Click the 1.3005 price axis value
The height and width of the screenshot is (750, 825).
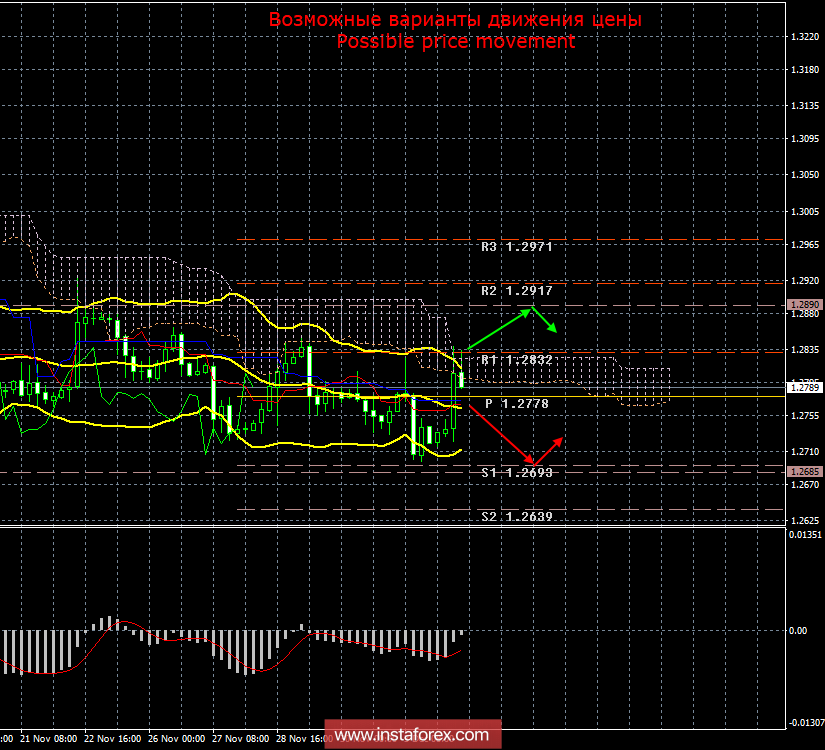tap(805, 212)
